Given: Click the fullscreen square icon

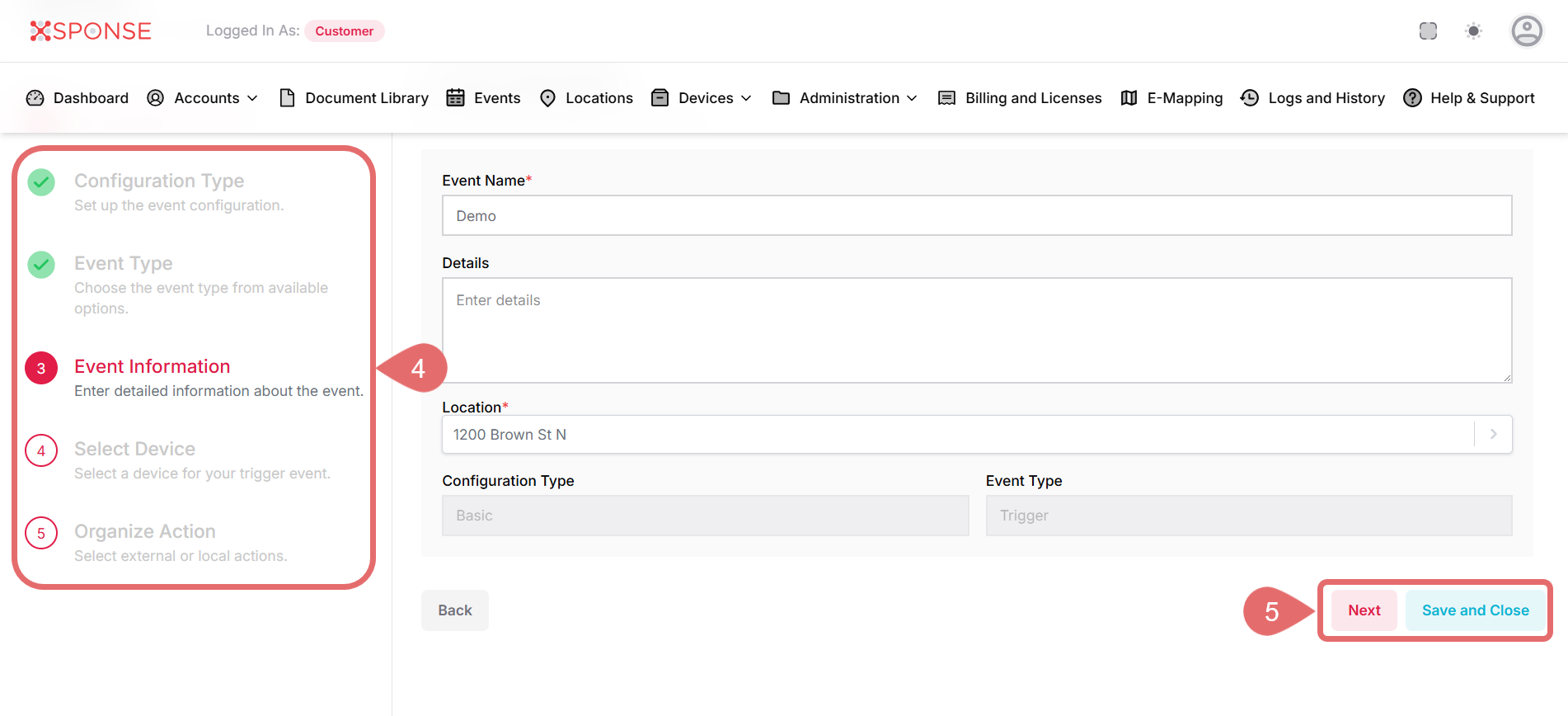Looking at the screenshot, I should (x=1428, y=31).
